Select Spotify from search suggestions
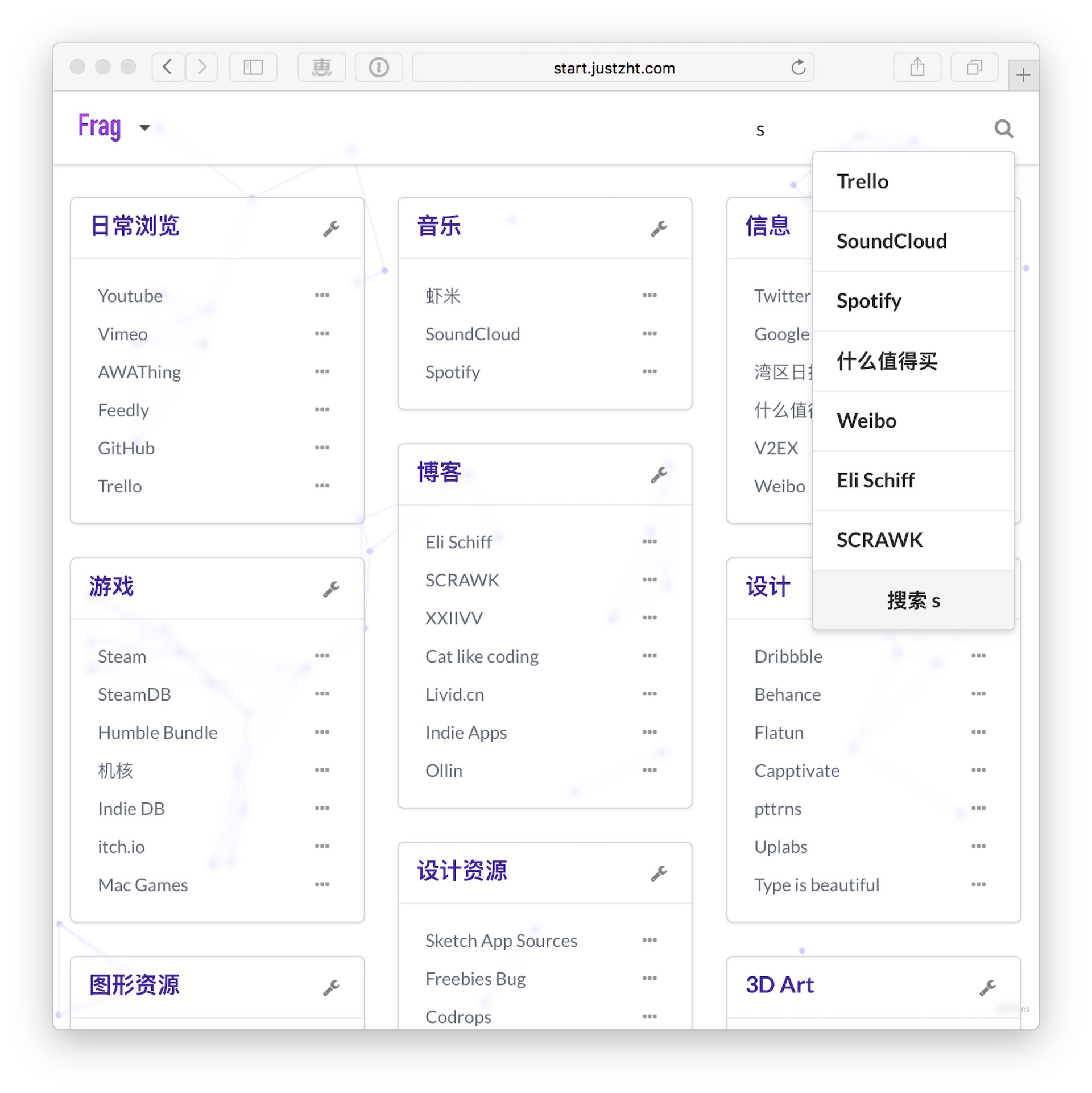Image resolution: width=1092 pixels, height=1093 pixels. coord(913,301)
